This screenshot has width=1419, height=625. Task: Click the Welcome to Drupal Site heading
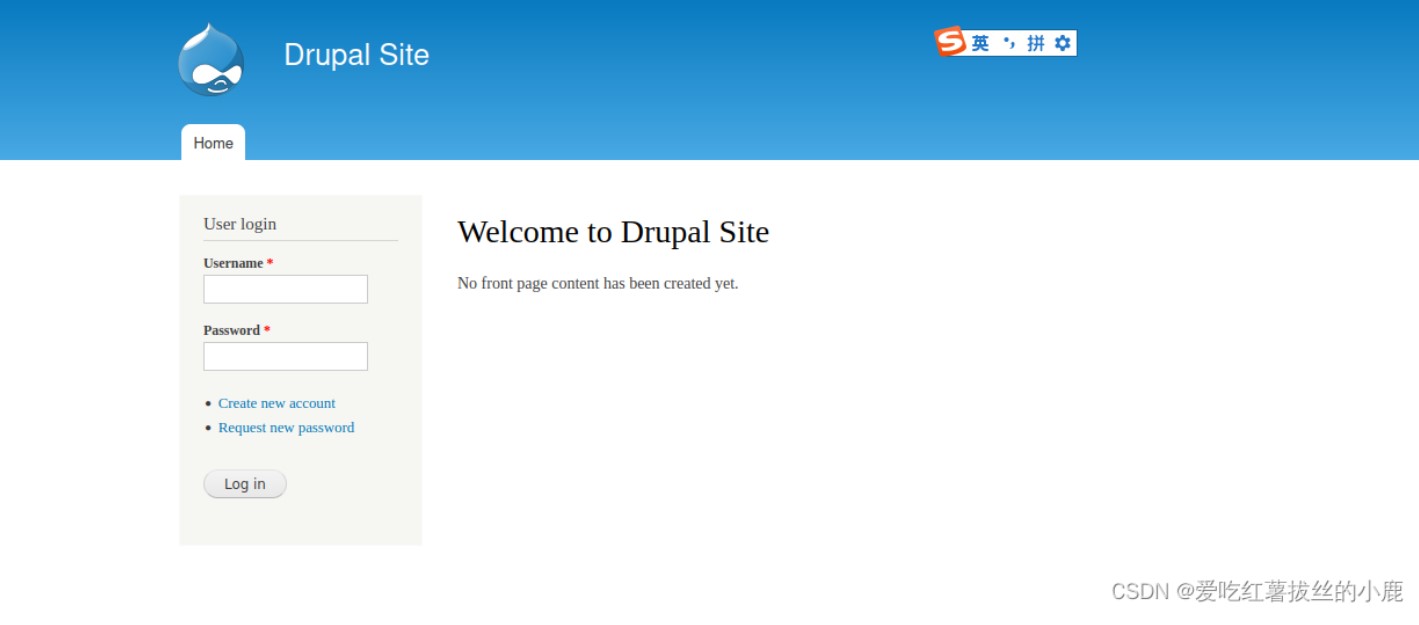613,232
